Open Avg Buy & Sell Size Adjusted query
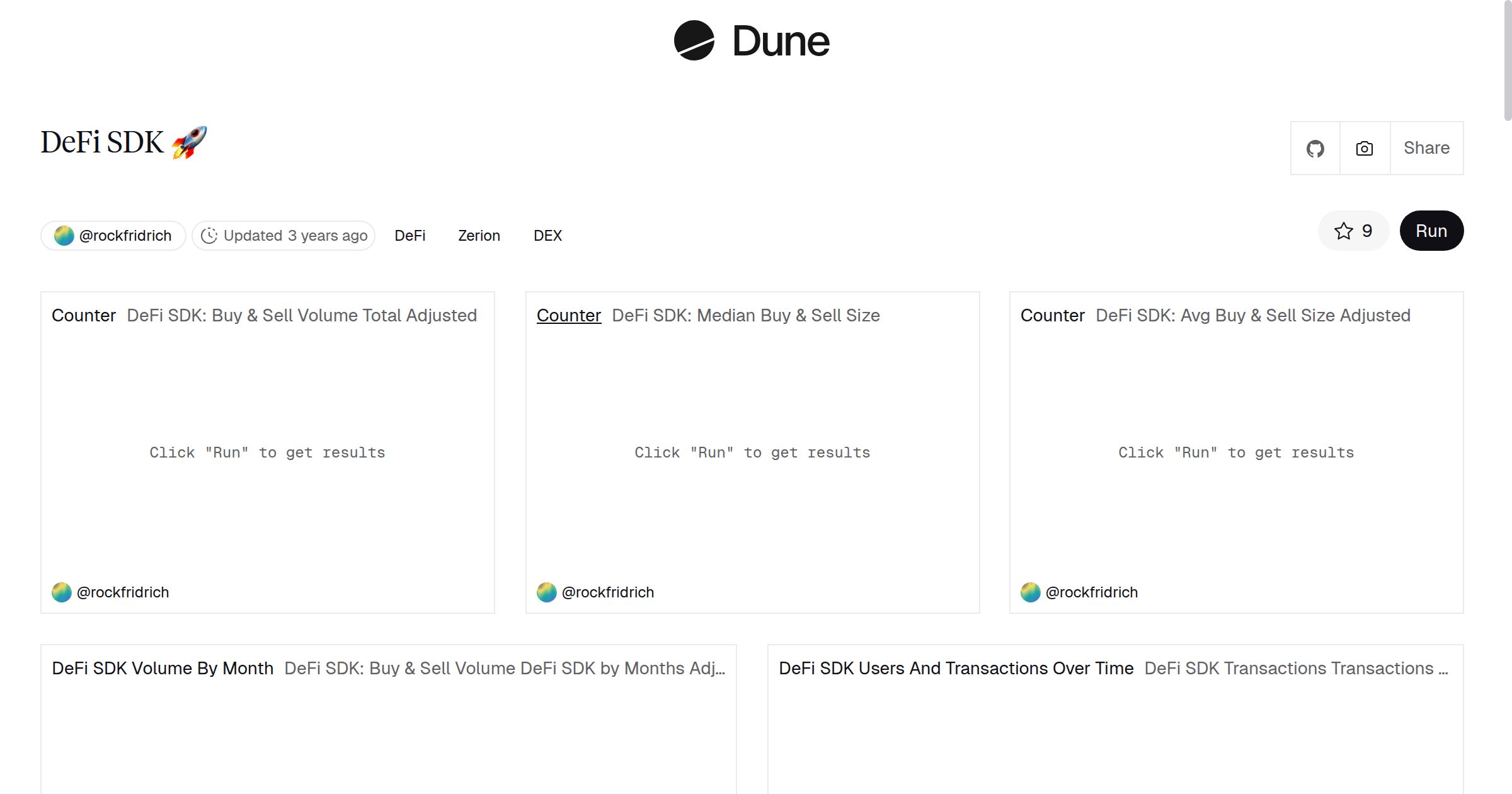This screenshot has width=1512, height=794. coord(1252,316)
